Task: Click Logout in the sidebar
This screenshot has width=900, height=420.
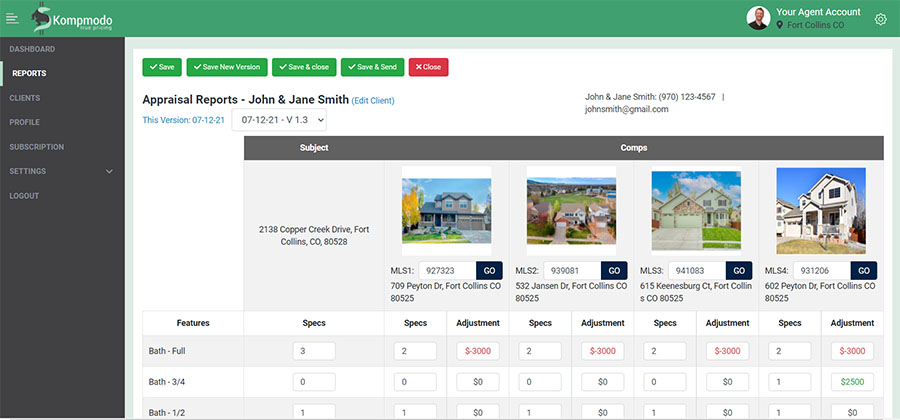Action: 24,196
